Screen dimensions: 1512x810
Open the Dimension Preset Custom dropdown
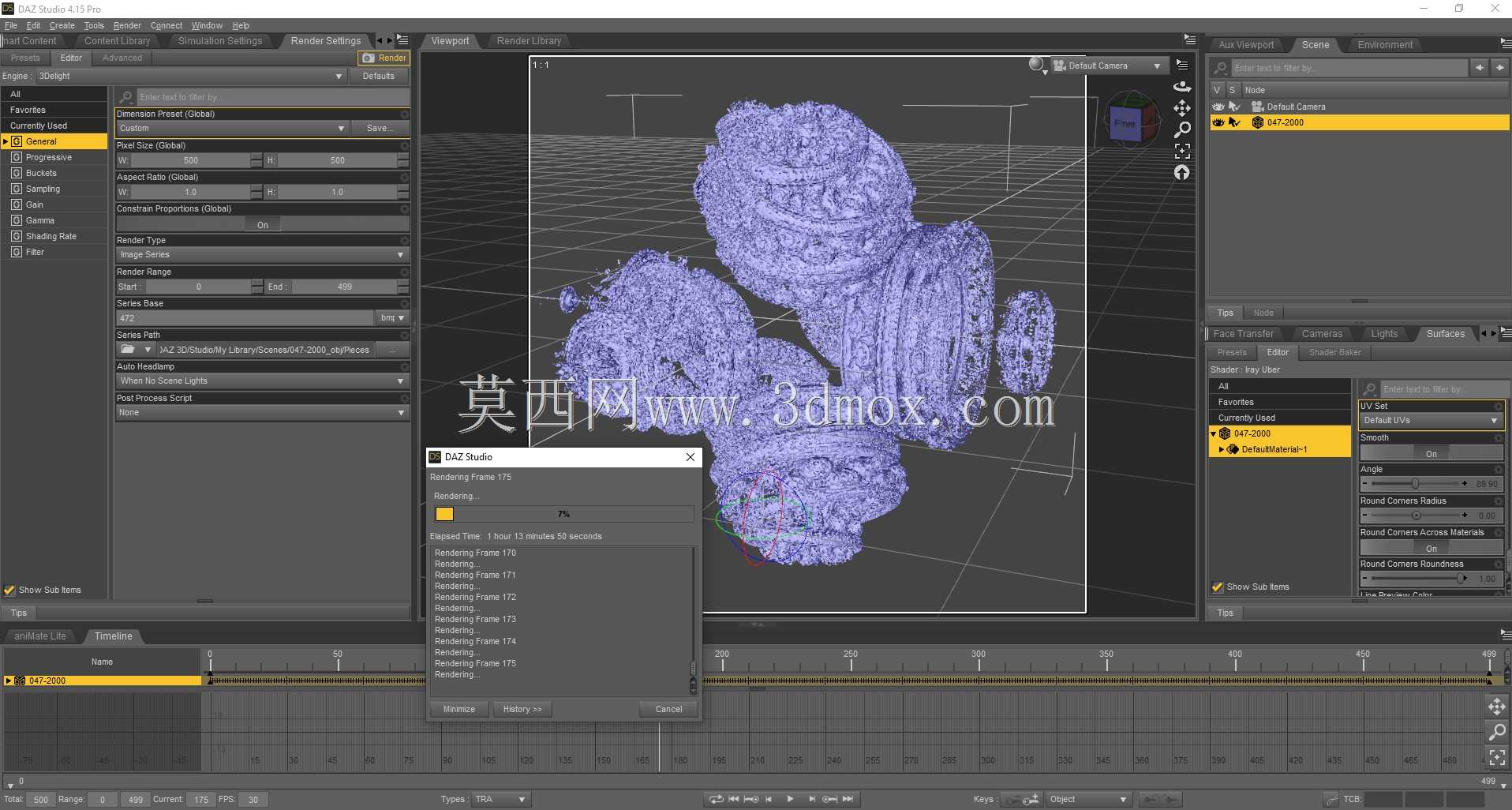[x=232, y=128]
